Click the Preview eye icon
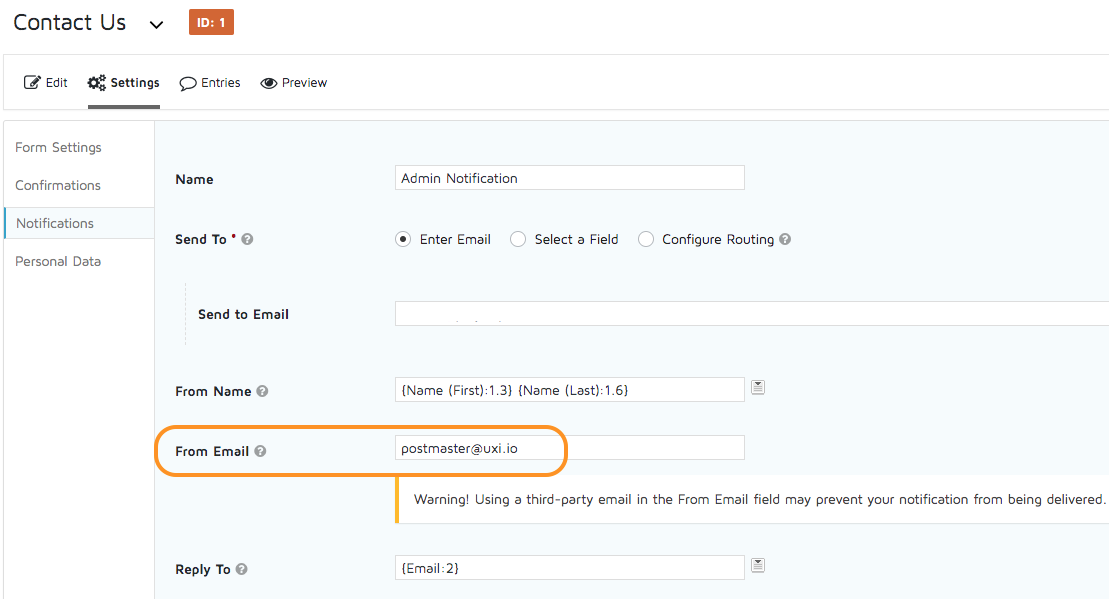The image size is (1109, 599). click(269, 83)
